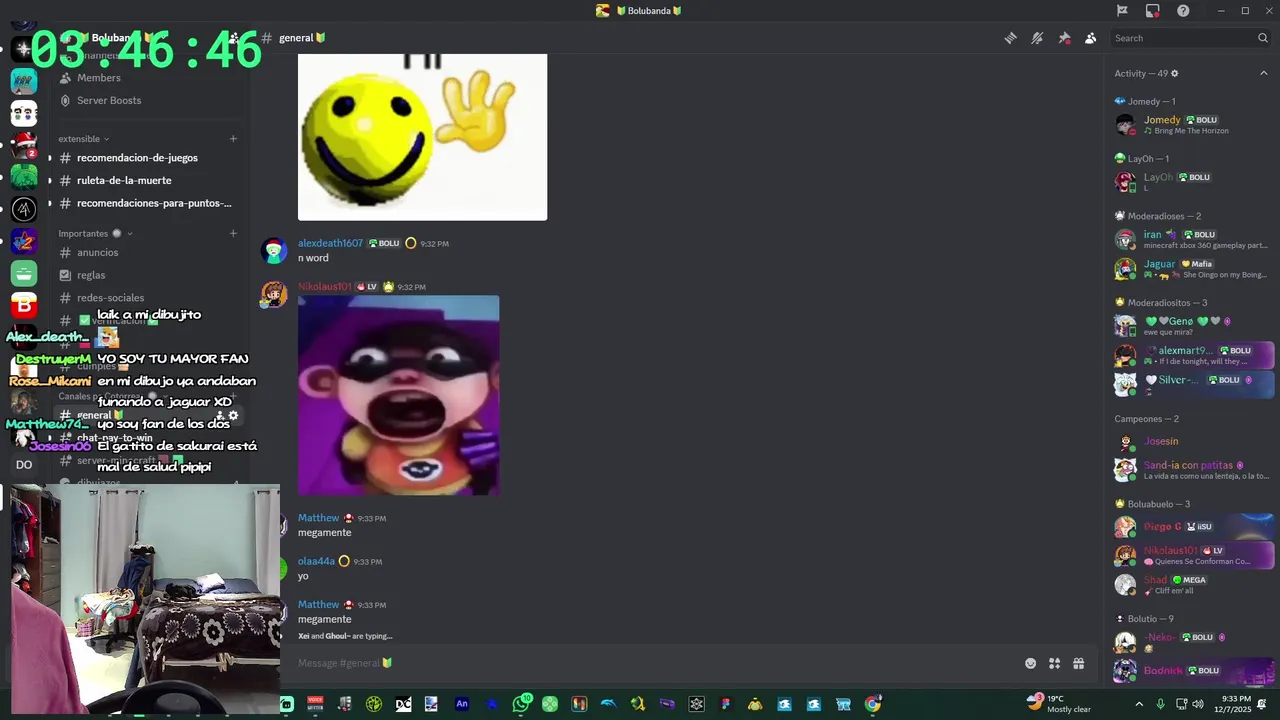Viewport: 1280px width, 720px height.
Task: Open the Inbox icon in title bar
Action: coord(1152,11)
